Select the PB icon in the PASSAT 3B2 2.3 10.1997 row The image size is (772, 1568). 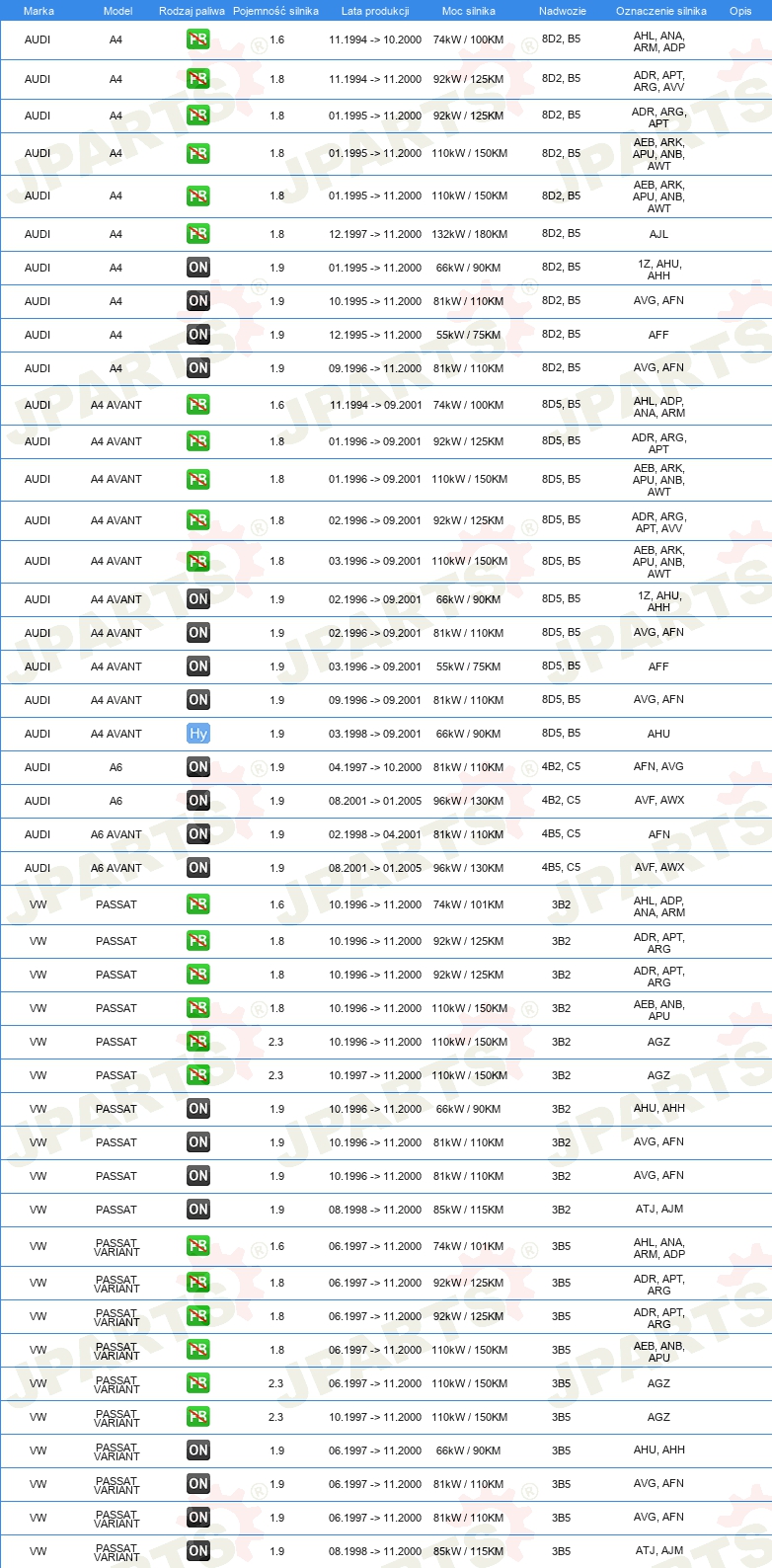tap(198, 1075)
